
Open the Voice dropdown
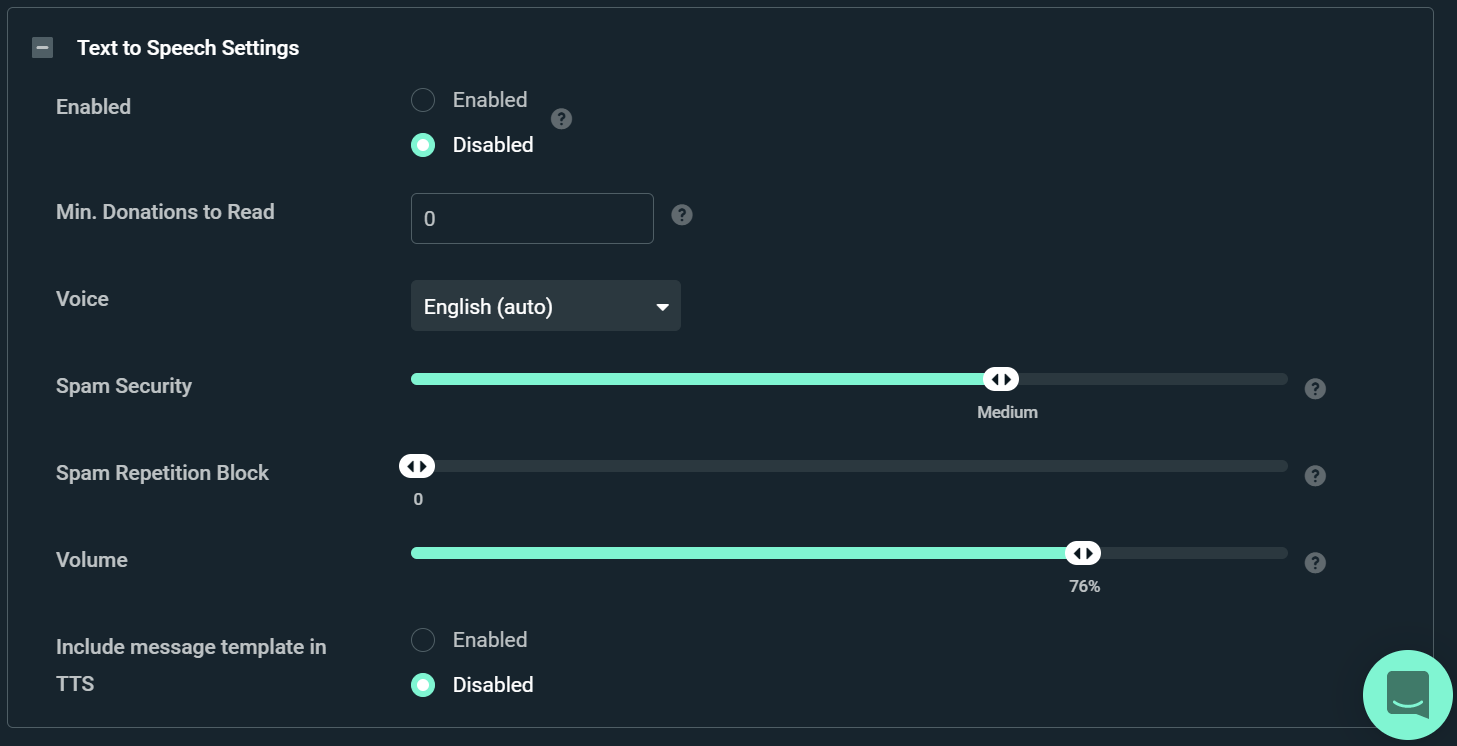pyautogui.click(x=545, y=305)
